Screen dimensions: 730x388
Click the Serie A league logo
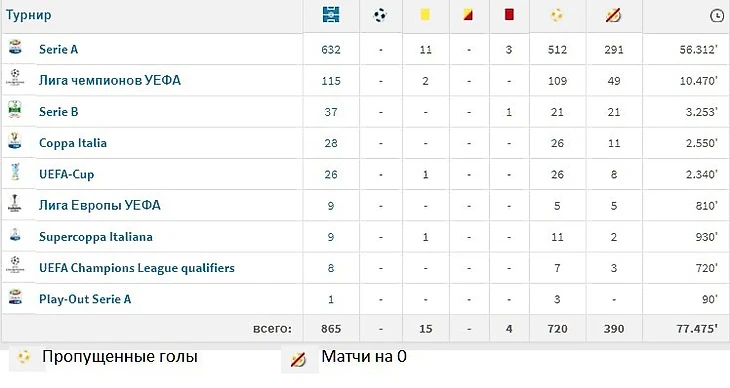pyautogui.click(x=15, y=47)
